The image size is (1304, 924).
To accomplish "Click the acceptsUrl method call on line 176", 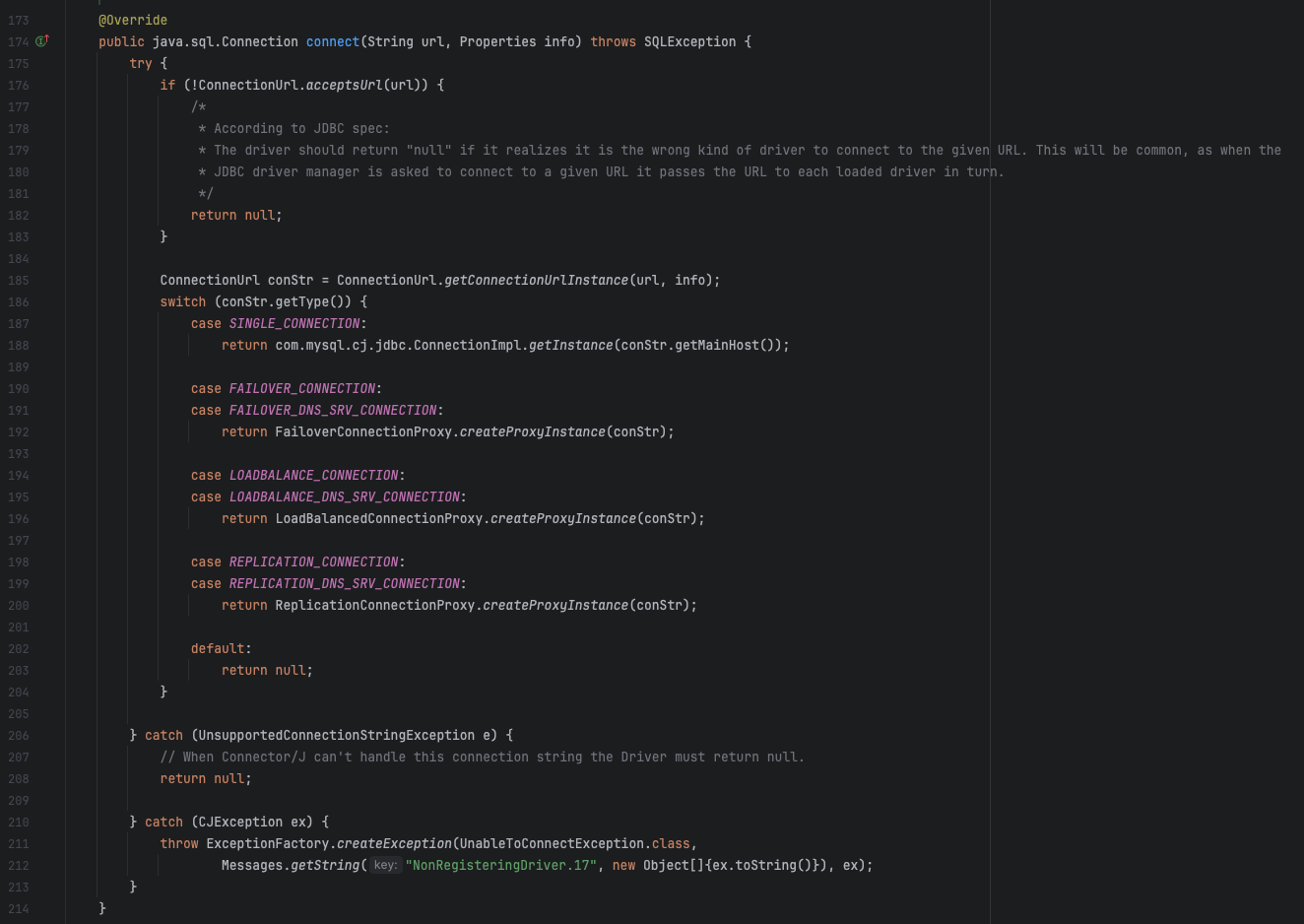I will 344,85.
